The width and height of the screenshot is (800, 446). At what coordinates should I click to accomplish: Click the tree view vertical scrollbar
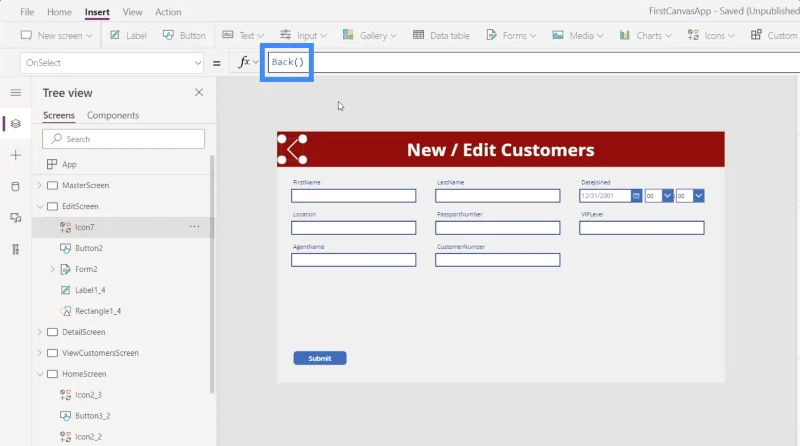pos(212,274)
